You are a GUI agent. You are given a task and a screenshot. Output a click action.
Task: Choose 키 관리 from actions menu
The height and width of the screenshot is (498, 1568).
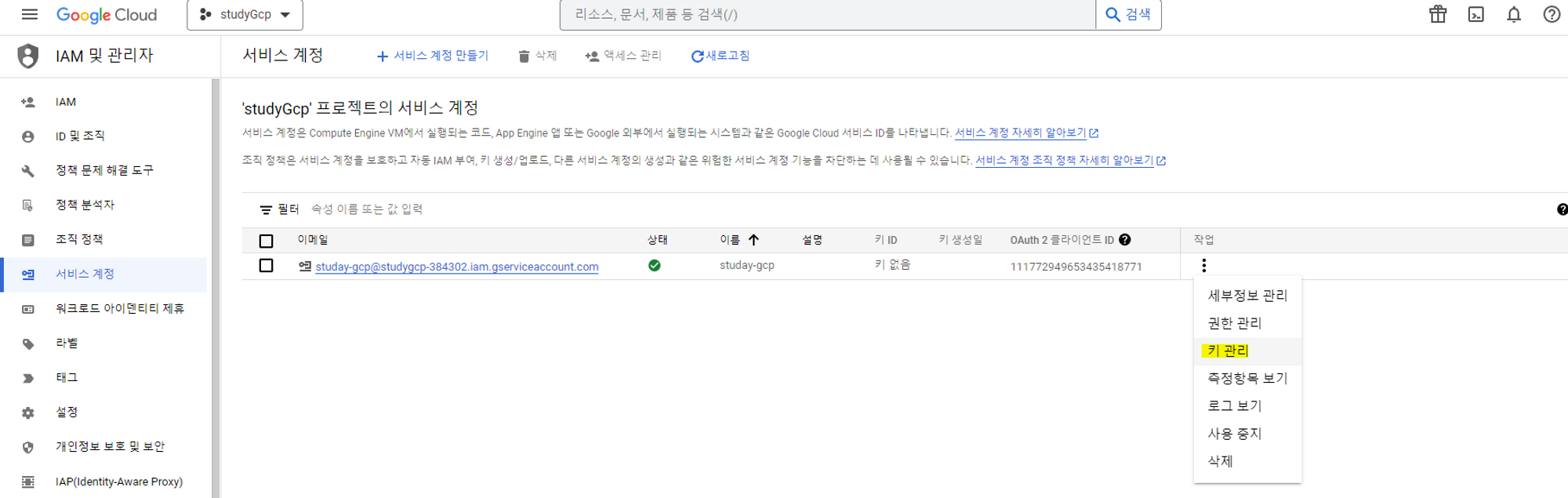point(1247,351)
